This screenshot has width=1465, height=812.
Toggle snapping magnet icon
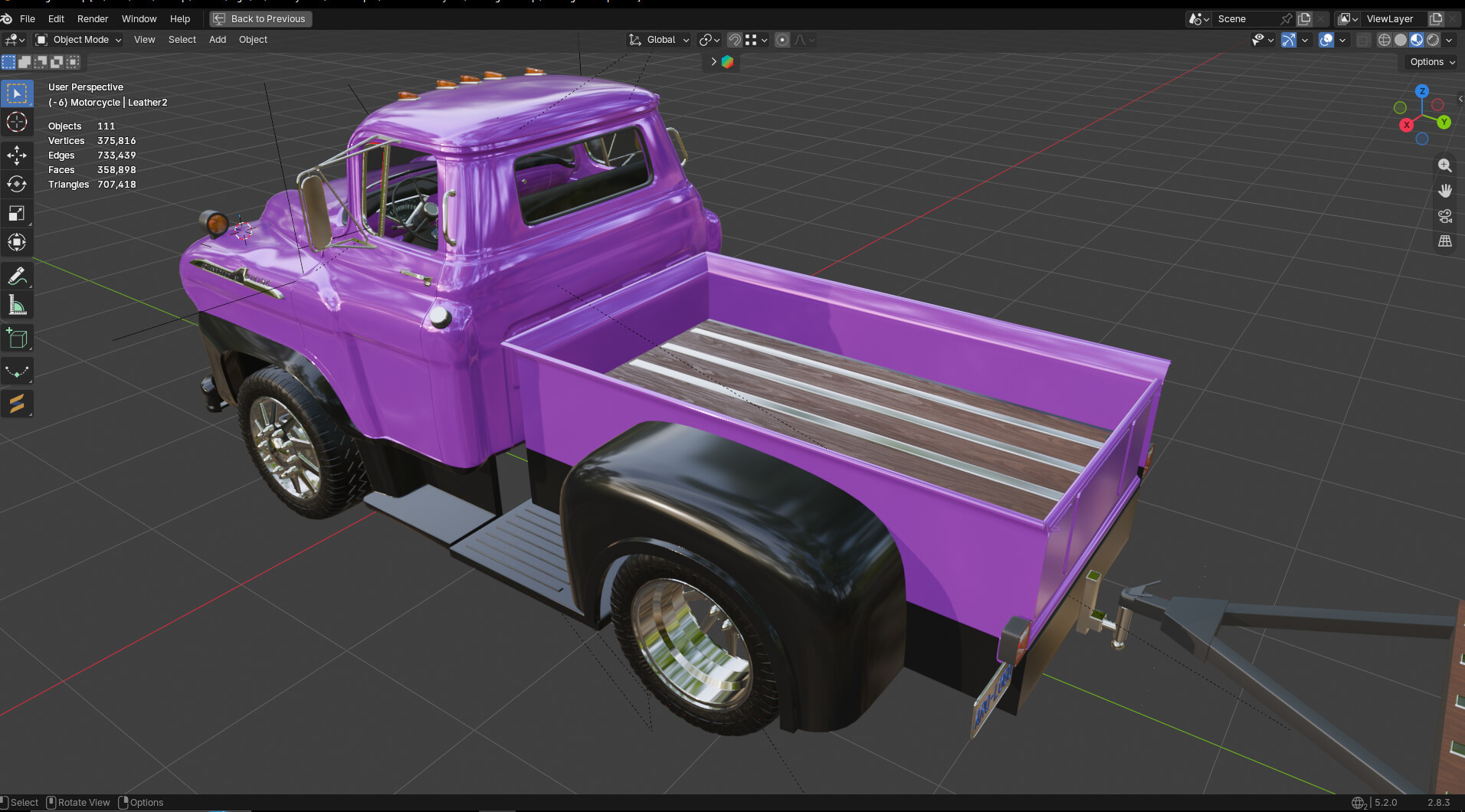tap(734, 40)
